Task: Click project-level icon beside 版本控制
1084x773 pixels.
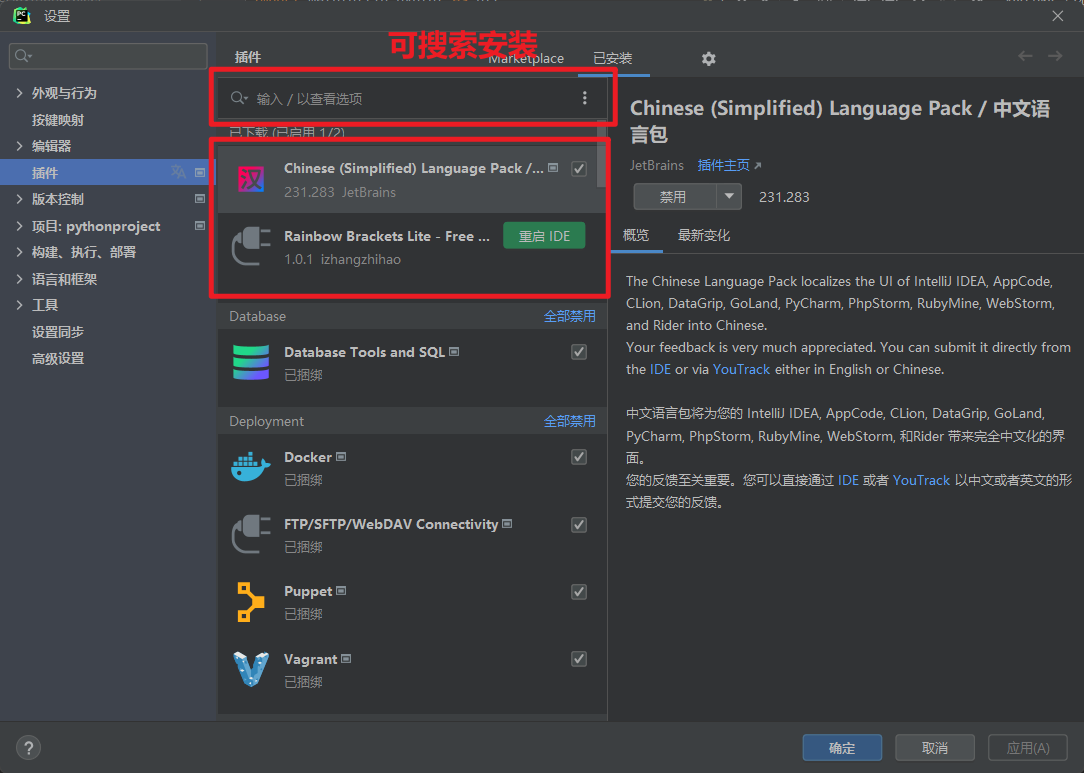Action: (x=200, y=199)
